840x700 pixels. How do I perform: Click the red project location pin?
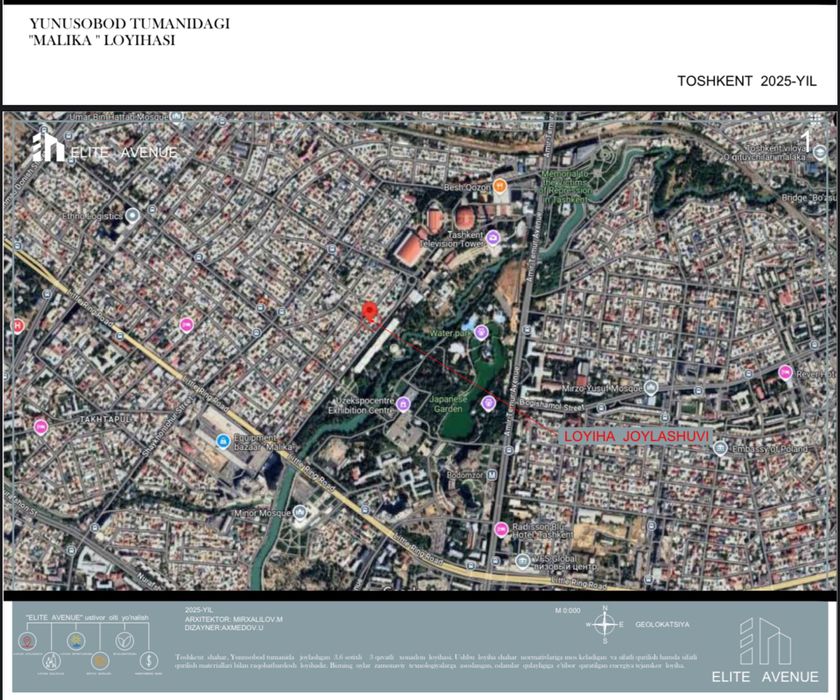(369, 312)
